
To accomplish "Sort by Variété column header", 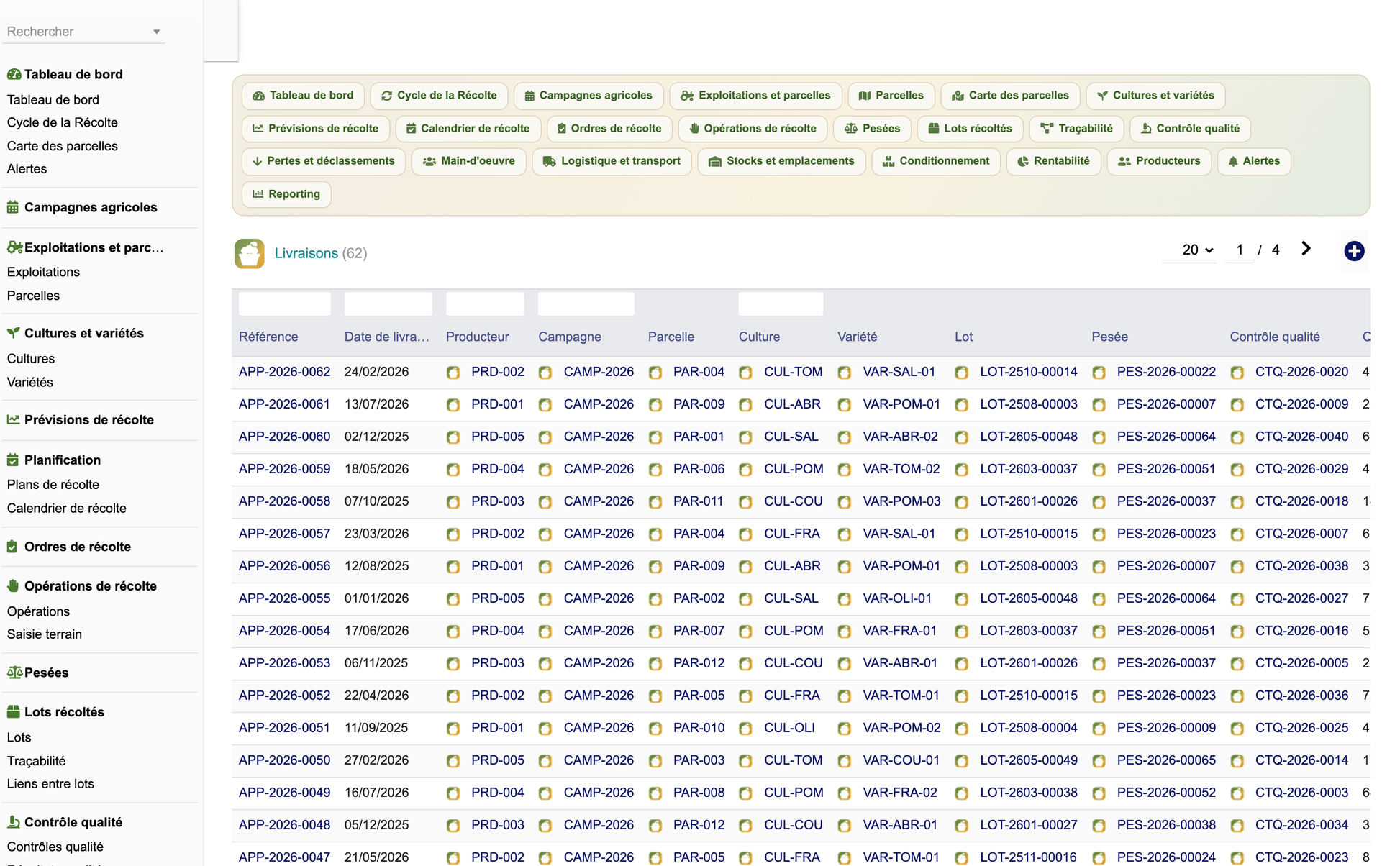I will 858,337.
